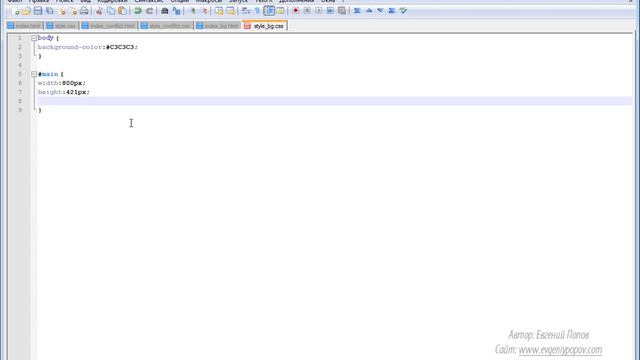The height and width of the screenshot is (360, 640).
Task: Click the Stop macro recording icon
Action: point(307,11)
